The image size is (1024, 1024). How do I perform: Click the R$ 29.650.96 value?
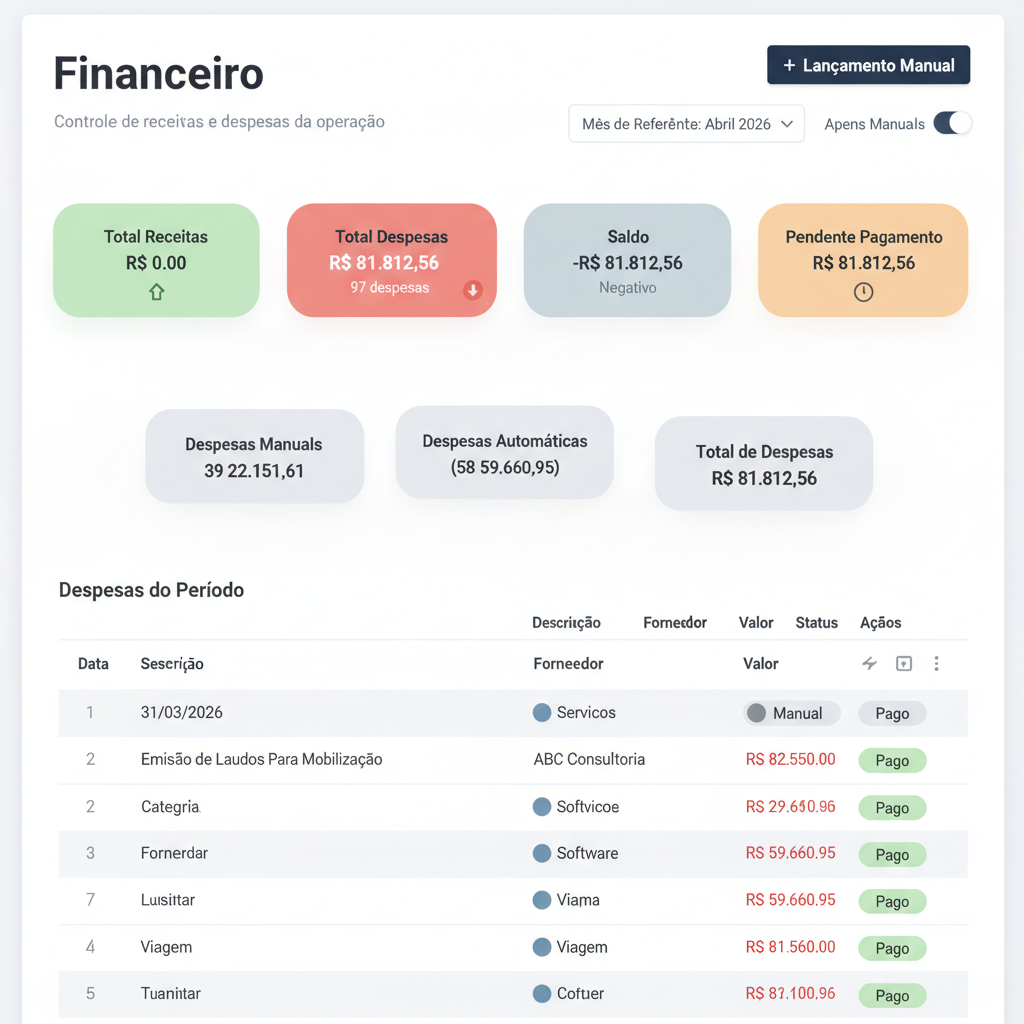pyautogui.click(x=790, y=807)
